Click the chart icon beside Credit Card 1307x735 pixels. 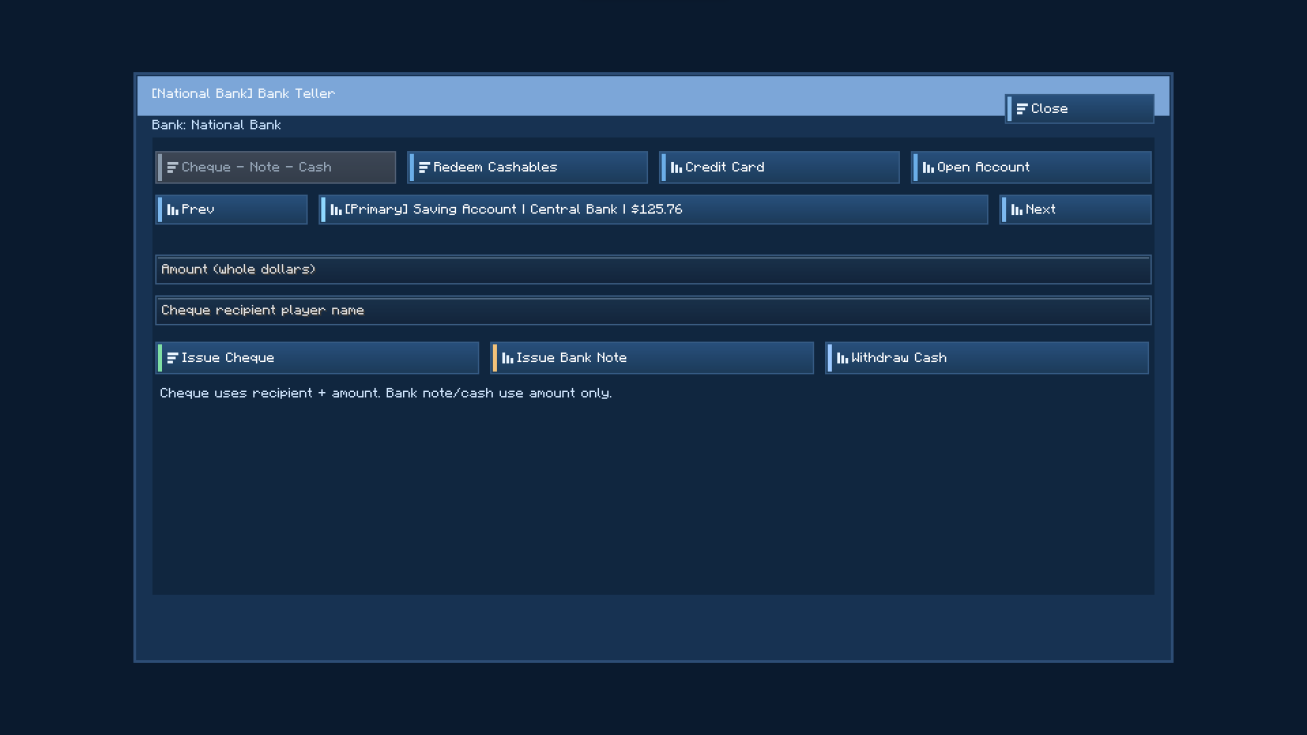coord(676,168)
